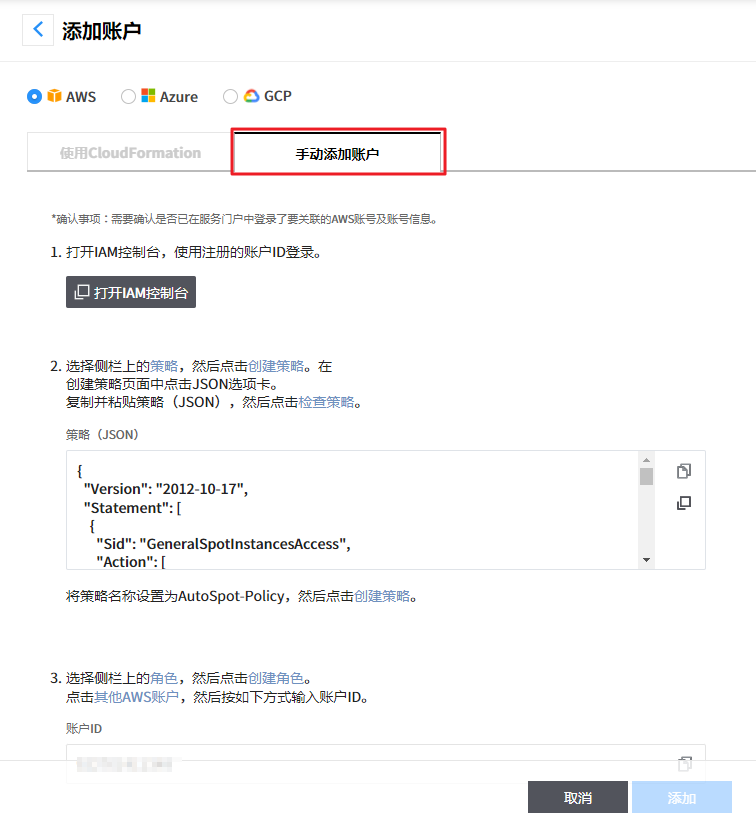This screenshot has height=830, width=756.
Task: Select GCP as the cloud provider
Action: (230, 97)
